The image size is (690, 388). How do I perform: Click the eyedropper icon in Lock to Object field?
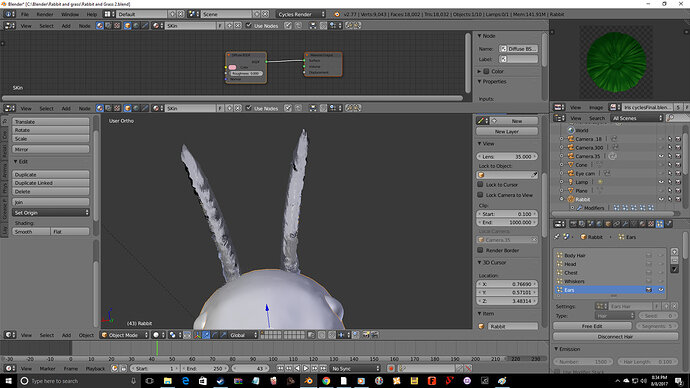point(534,175)
